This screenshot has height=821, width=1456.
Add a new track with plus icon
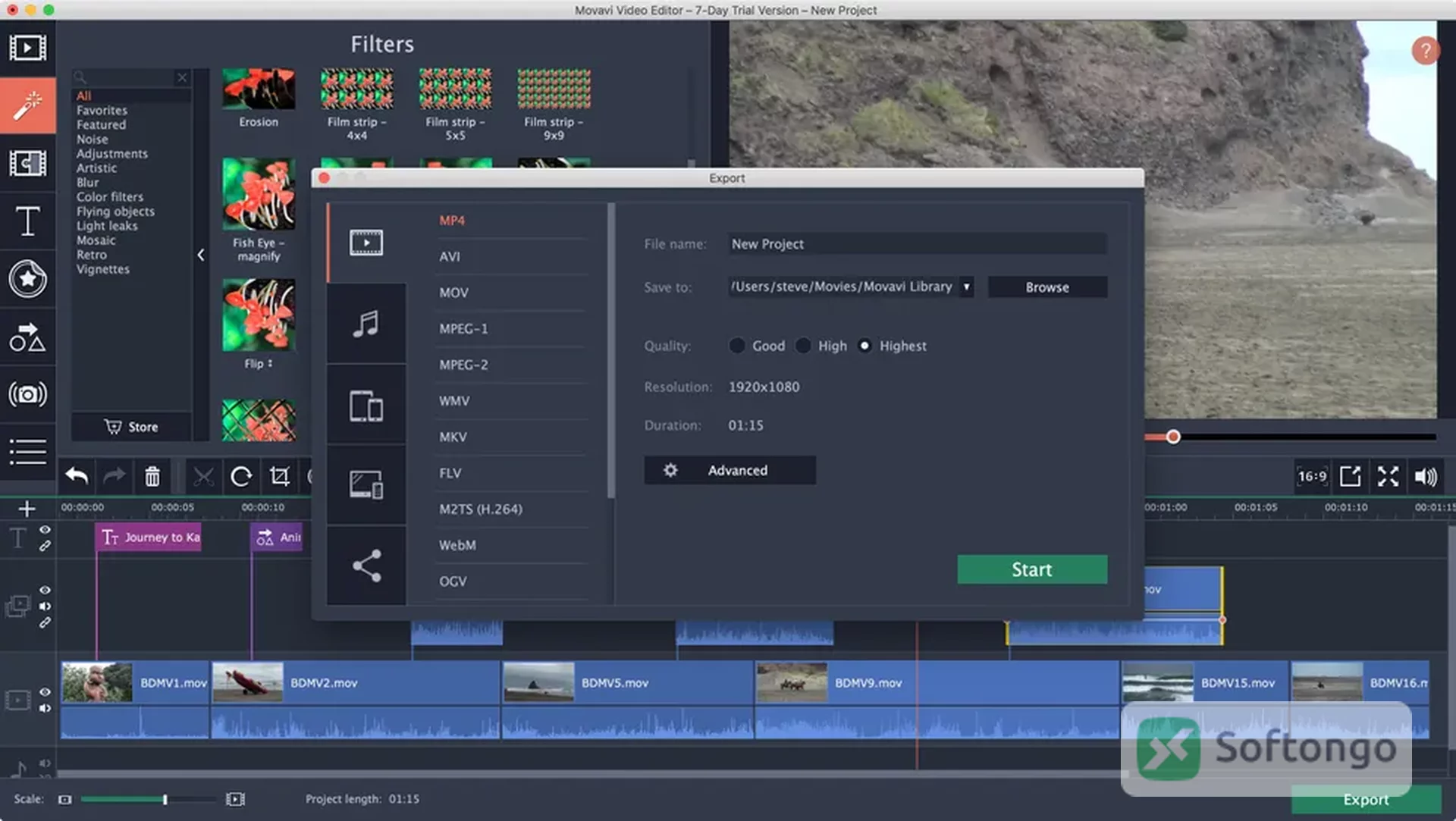(27, 509)
